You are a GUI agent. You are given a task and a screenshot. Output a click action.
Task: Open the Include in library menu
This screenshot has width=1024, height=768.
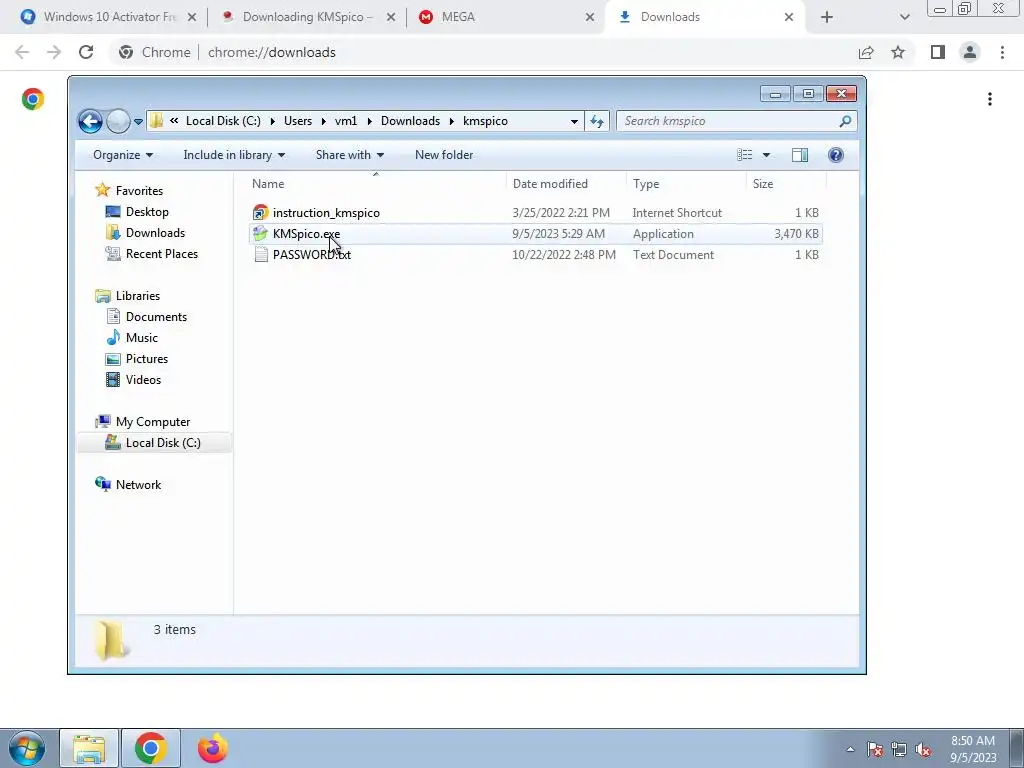[234, 155]
